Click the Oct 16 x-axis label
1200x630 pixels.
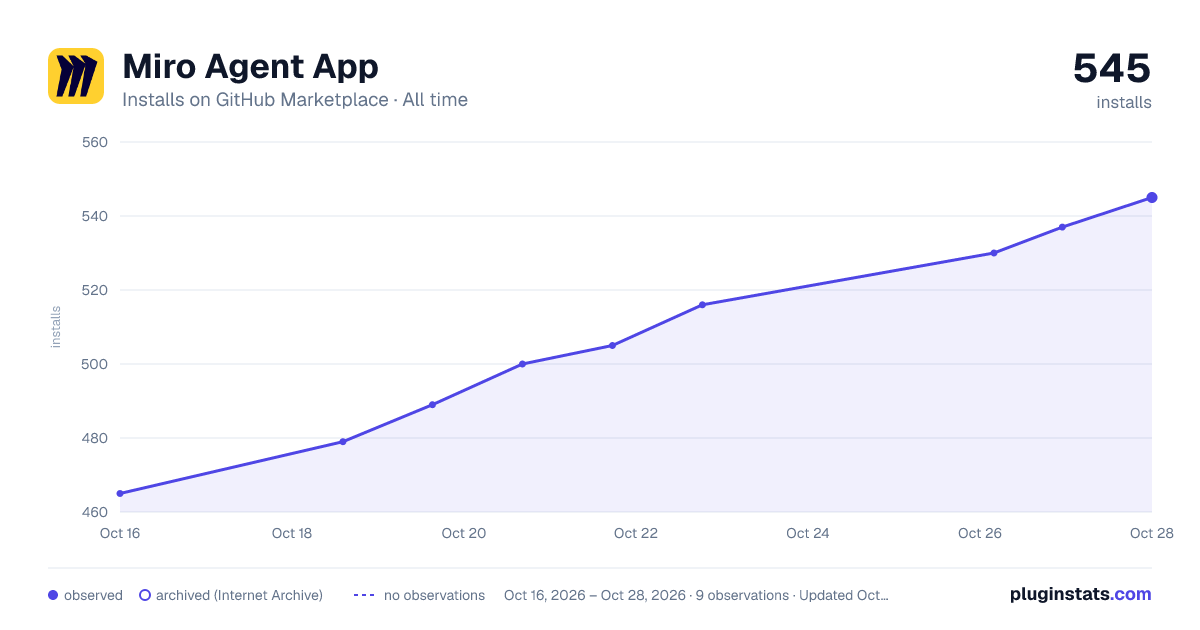click(x=120, y=533)
